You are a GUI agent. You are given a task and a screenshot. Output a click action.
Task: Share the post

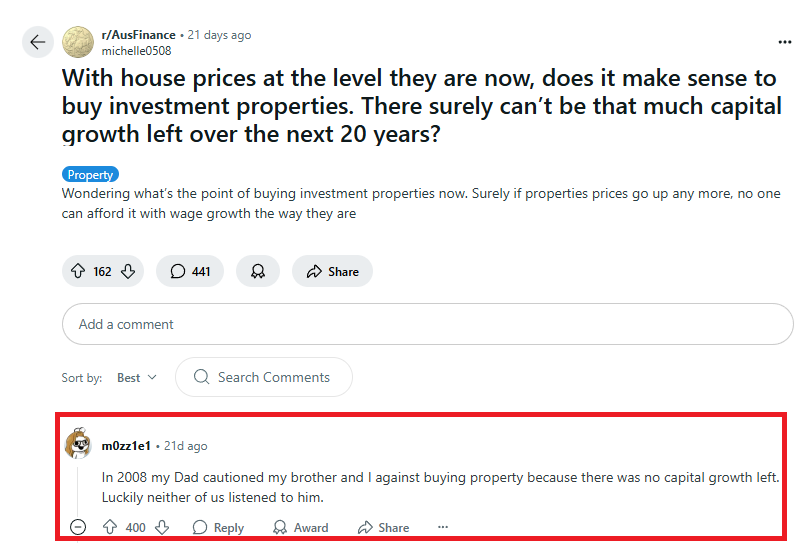[x=332, y=271]
